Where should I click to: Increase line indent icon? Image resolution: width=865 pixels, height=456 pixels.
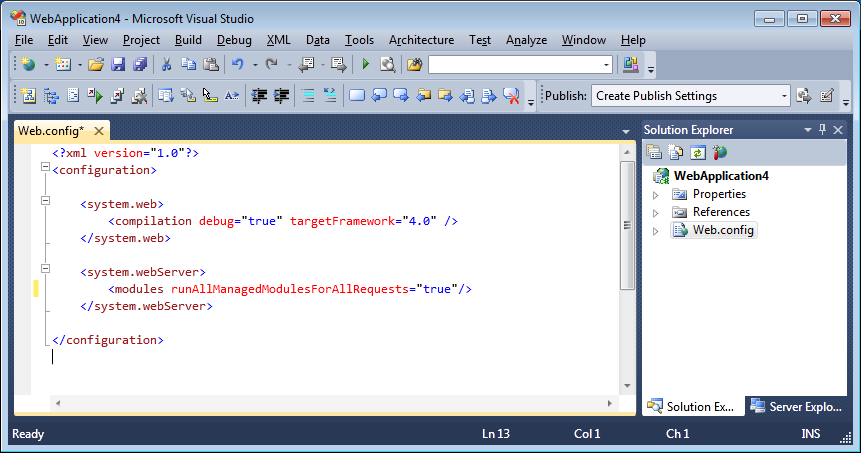point(281,96)
